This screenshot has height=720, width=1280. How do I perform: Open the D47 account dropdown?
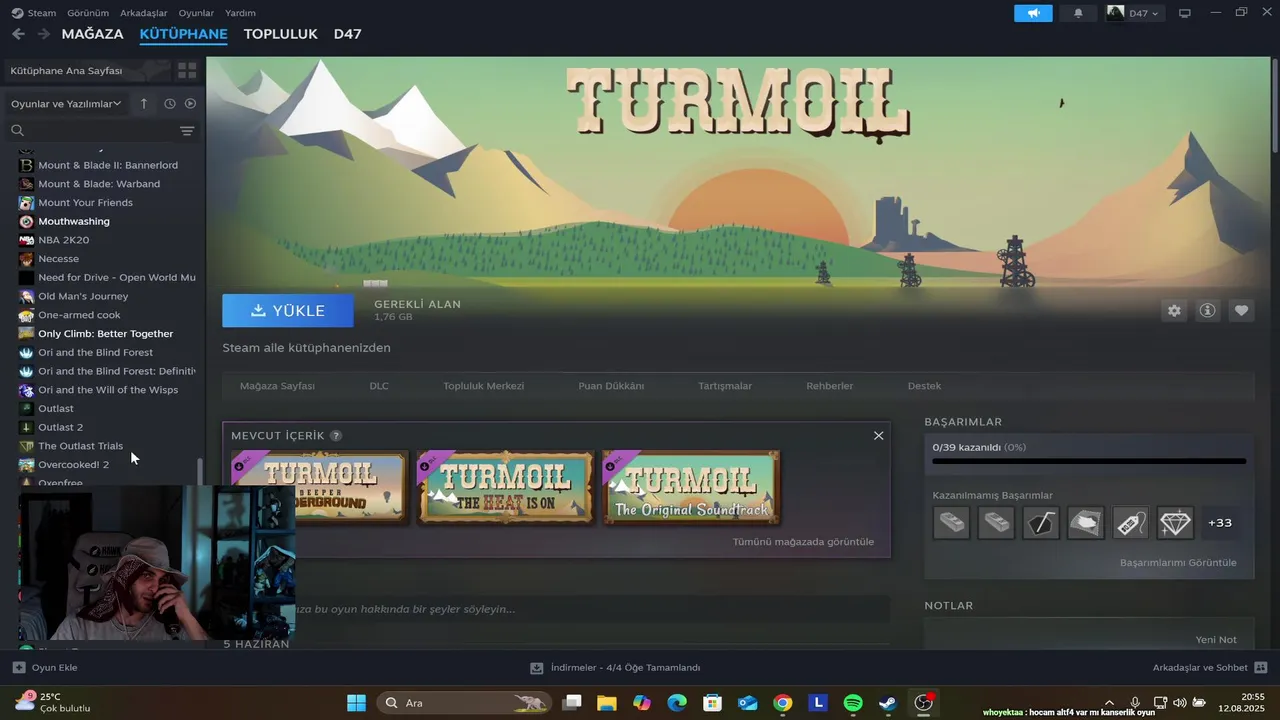1133,13
